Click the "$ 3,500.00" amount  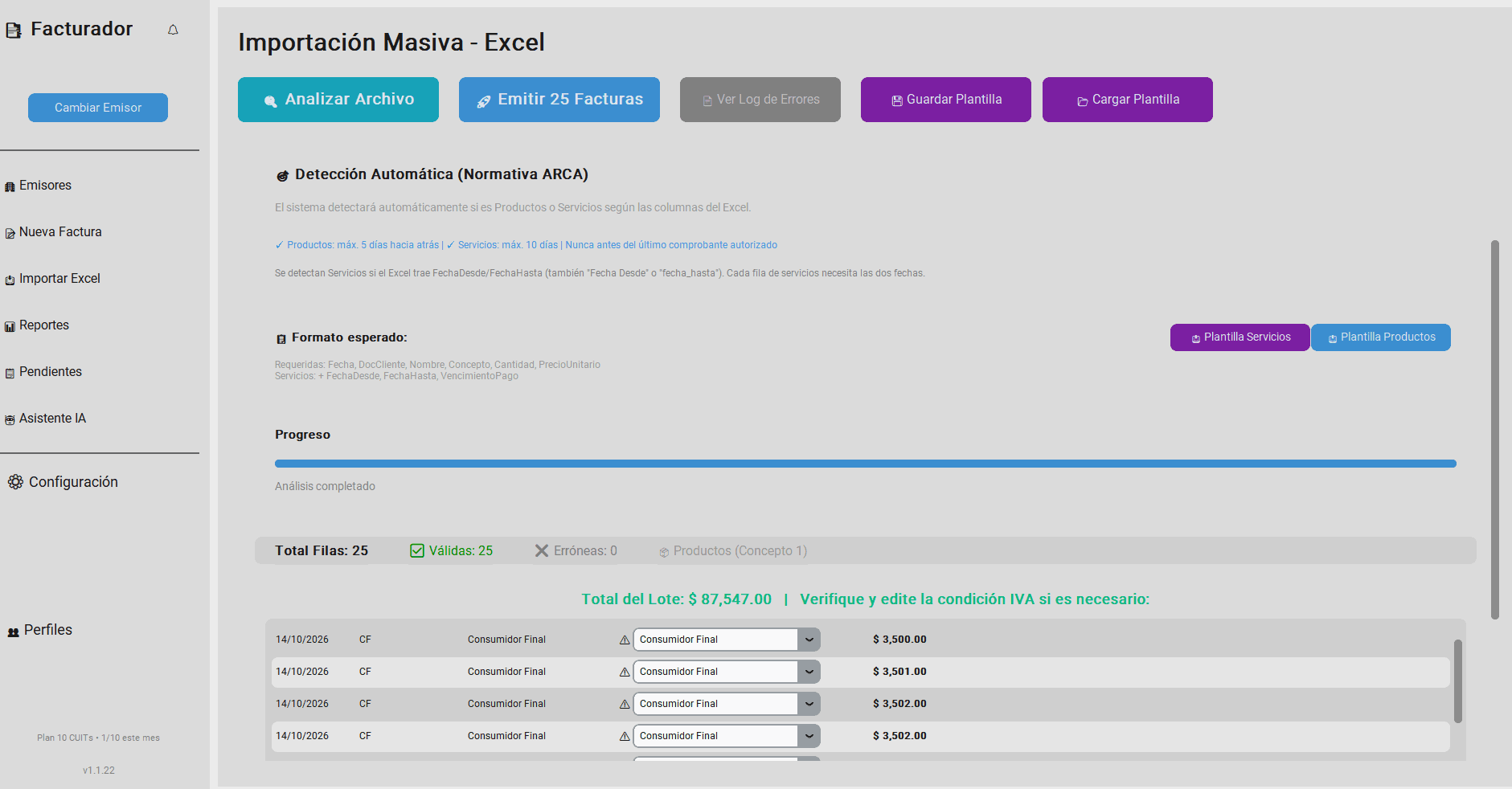[899, 640]
